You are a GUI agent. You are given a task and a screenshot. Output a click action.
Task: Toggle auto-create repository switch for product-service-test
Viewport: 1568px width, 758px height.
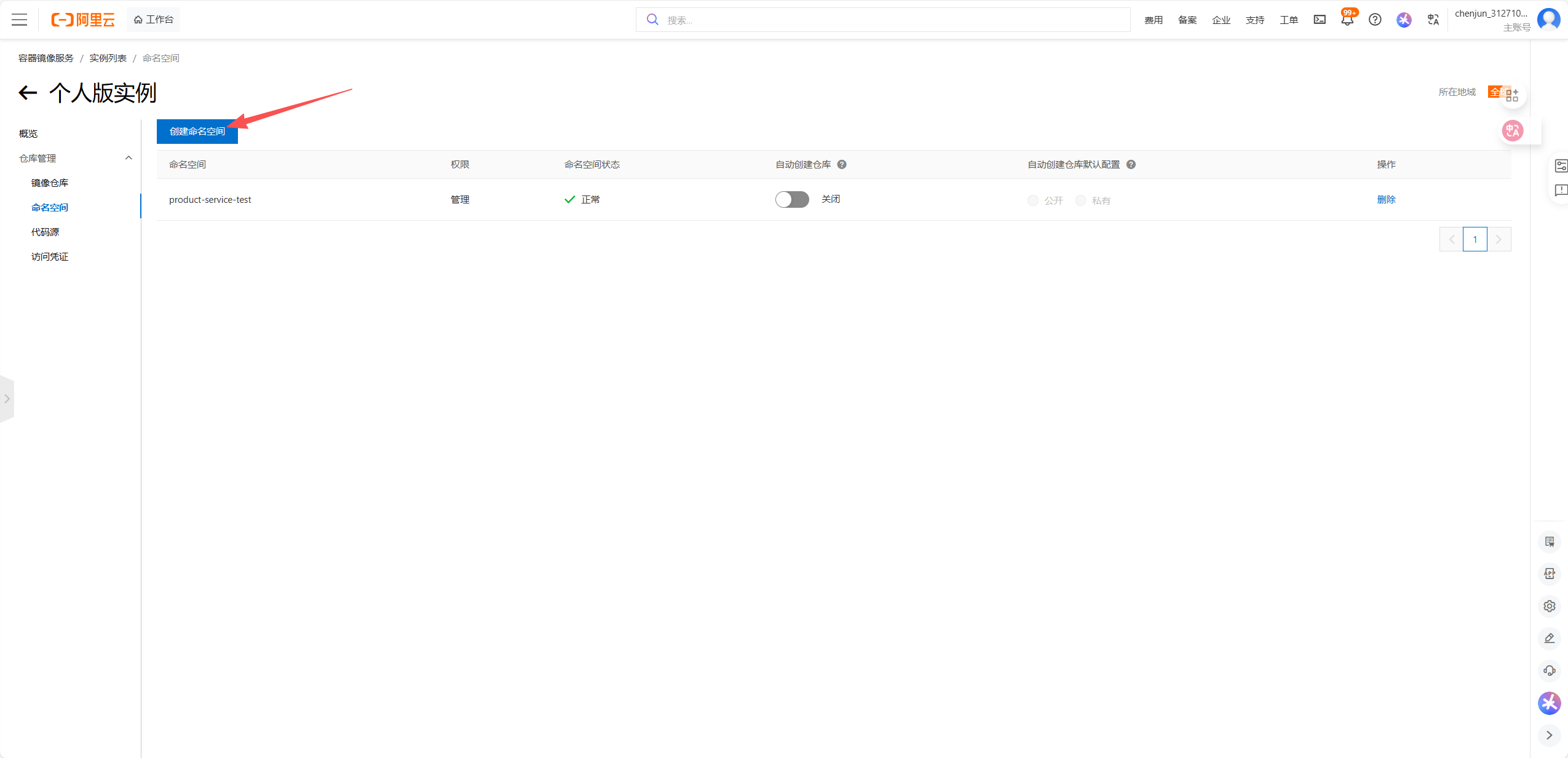click(x=791, y=200)
